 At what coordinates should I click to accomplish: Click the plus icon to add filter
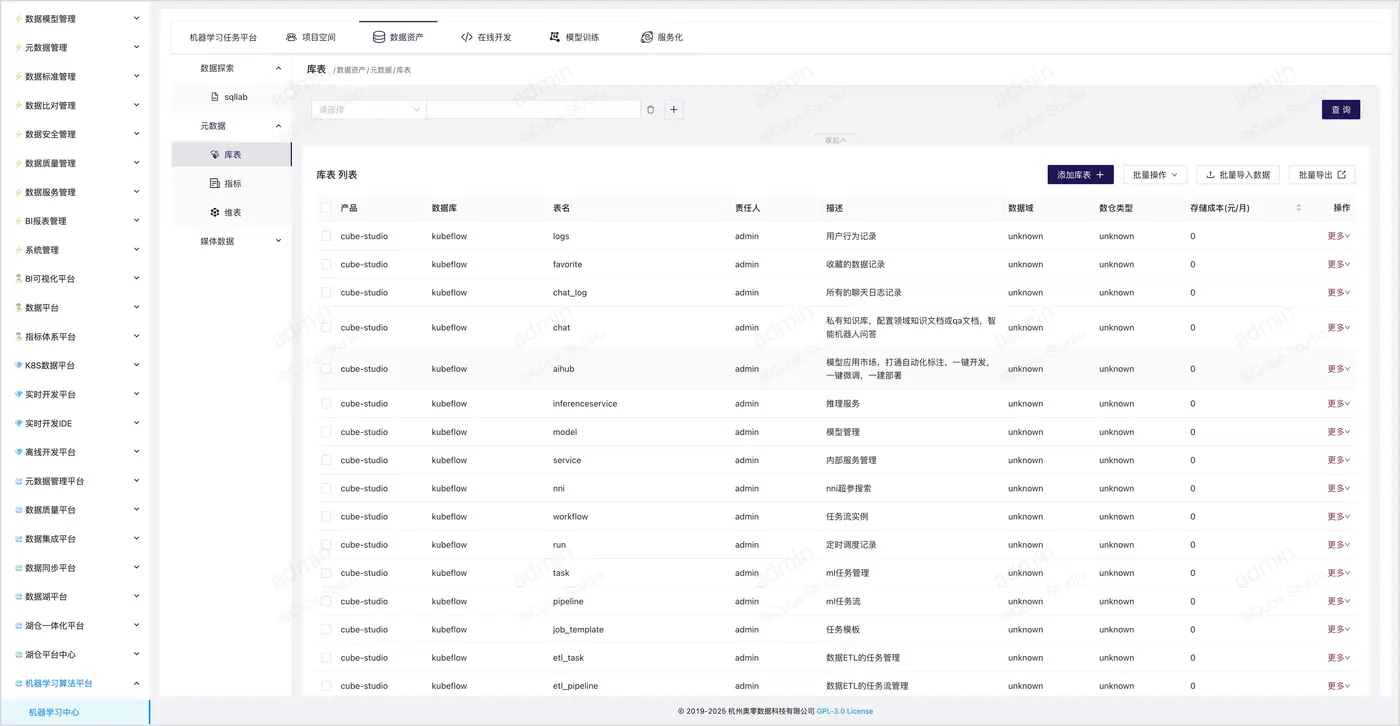click(x=674, y=110)
